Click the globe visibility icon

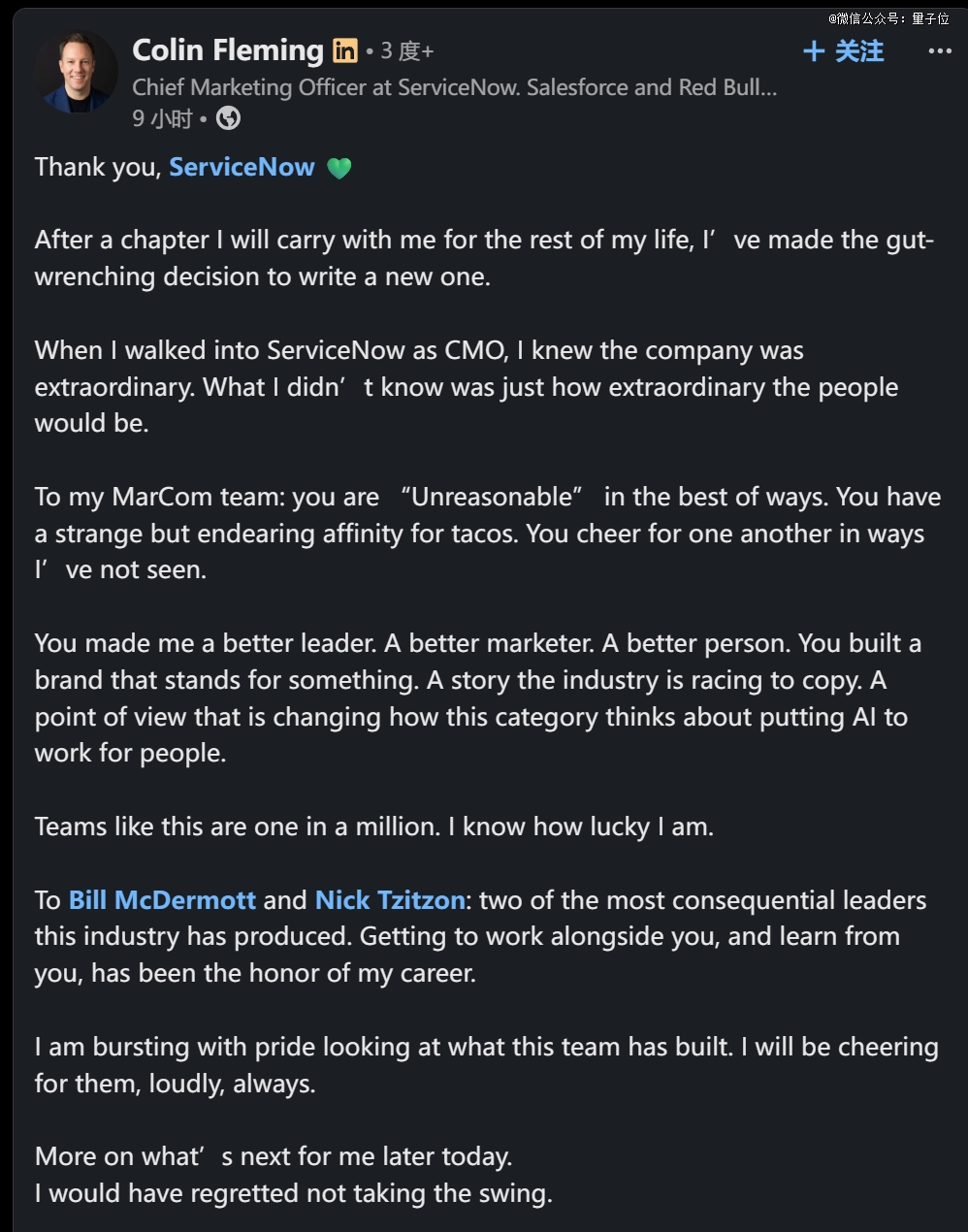point(228,118)
